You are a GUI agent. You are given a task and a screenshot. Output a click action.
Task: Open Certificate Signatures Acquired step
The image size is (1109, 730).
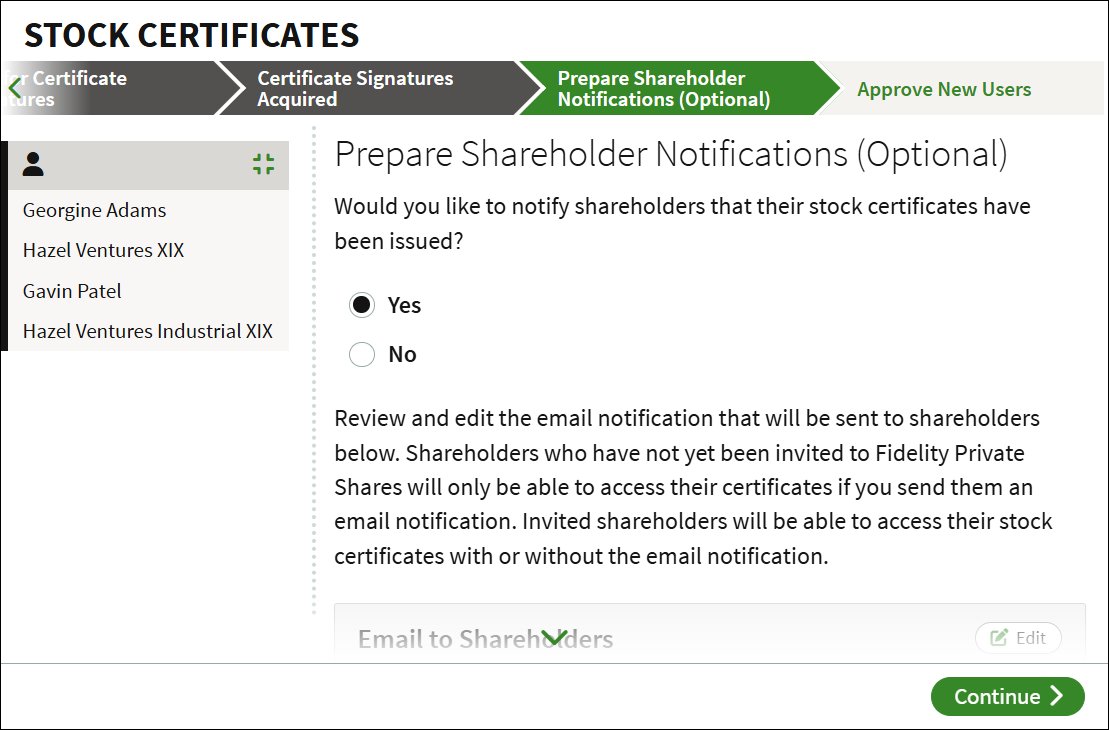(x=355, y=88)
